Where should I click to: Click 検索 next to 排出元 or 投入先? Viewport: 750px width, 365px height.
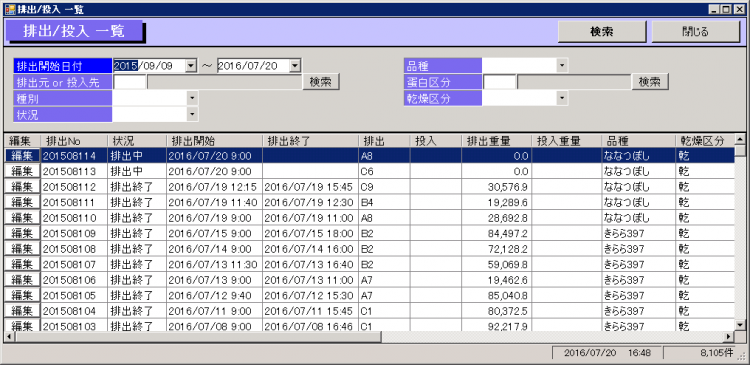point(321,82)
